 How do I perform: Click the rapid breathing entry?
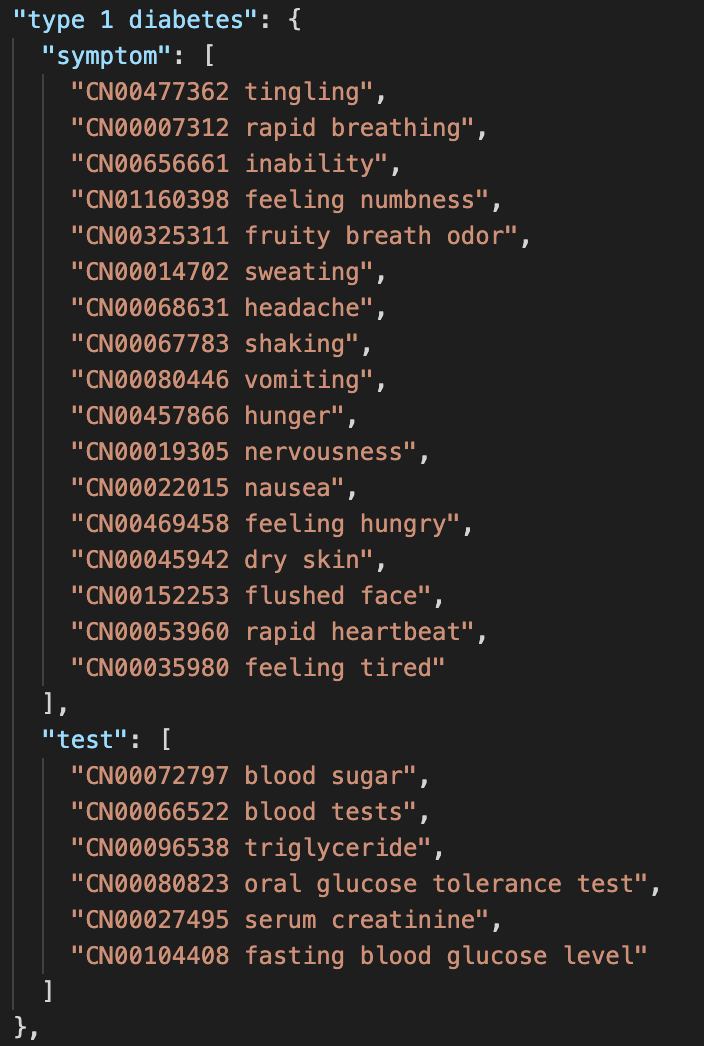click(x=272, y=128)
